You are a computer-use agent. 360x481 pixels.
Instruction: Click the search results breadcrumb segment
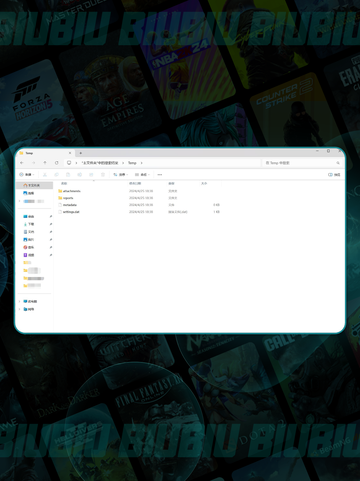(100, 163)
